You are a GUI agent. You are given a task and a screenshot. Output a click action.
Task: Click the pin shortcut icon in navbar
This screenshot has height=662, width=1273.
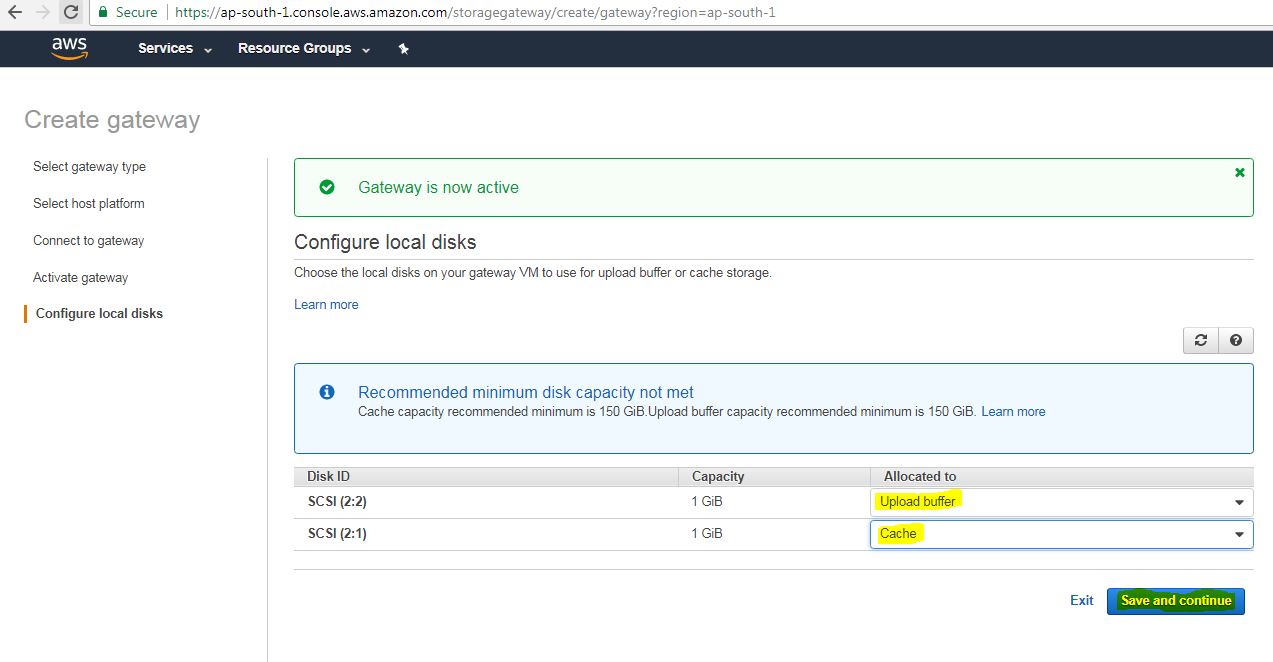point(403,49)
